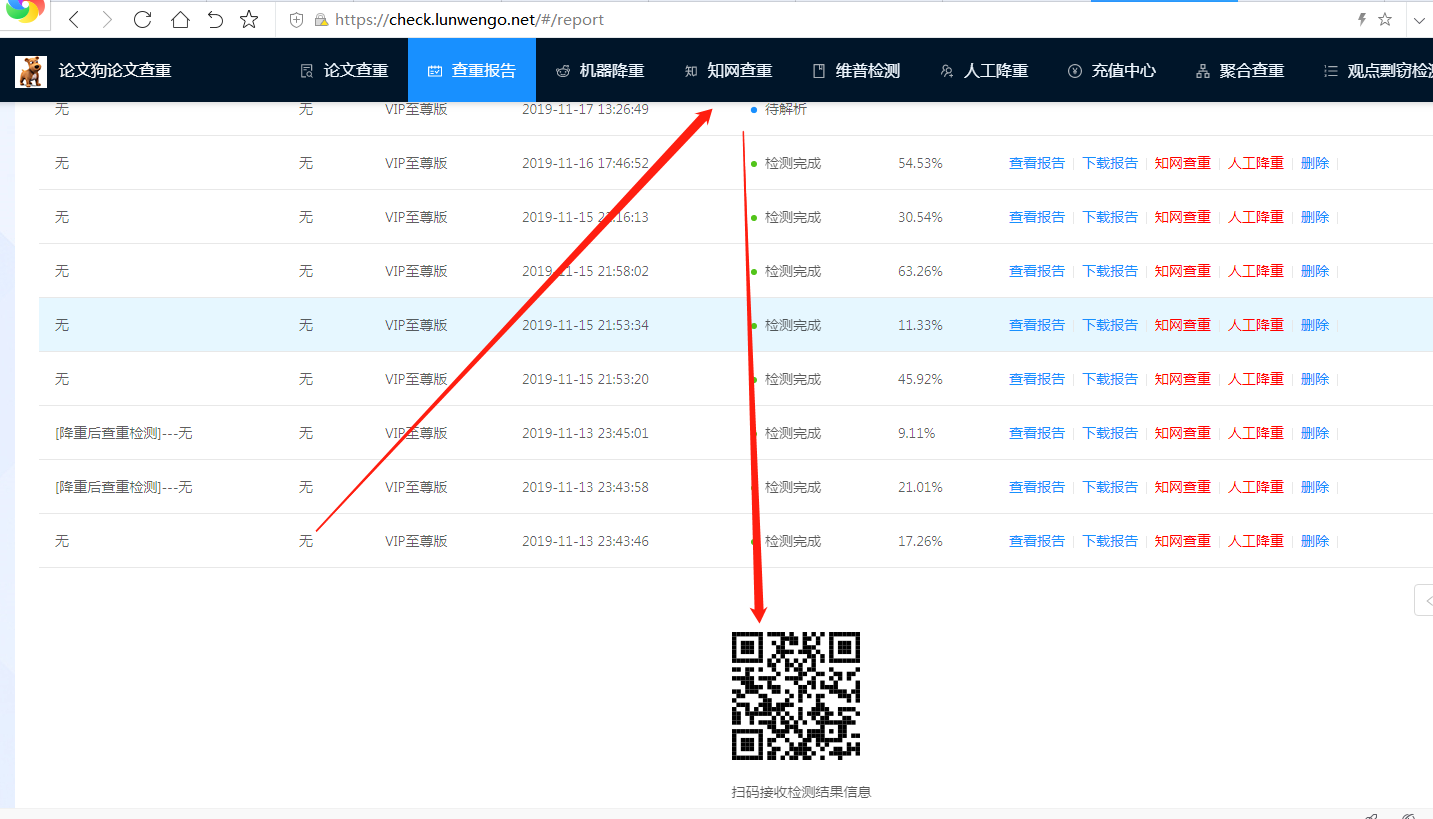Click the 11.33% similarity value

920,325
